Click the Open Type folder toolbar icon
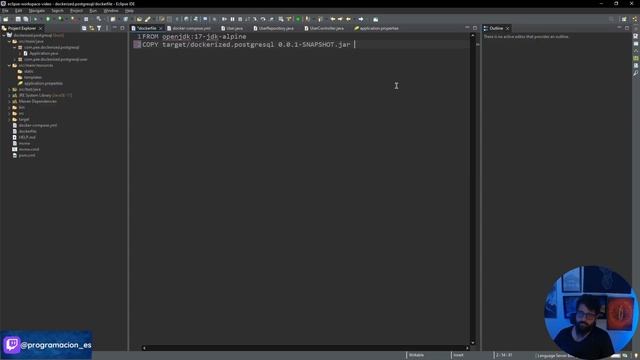Image resolution: width=640 pixels, height=360 pixels. point(140,19)
